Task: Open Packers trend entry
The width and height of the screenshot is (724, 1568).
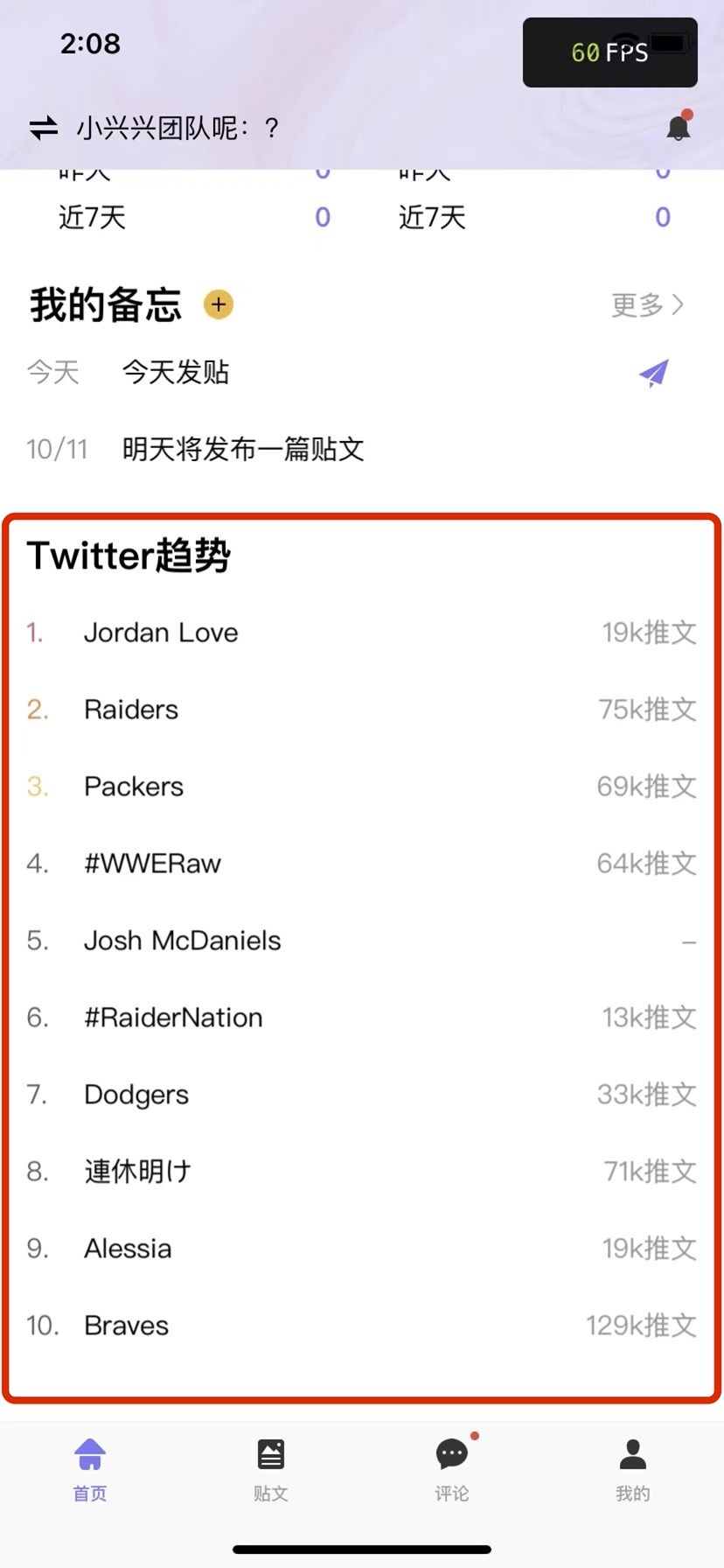Action: coord(362,787)
